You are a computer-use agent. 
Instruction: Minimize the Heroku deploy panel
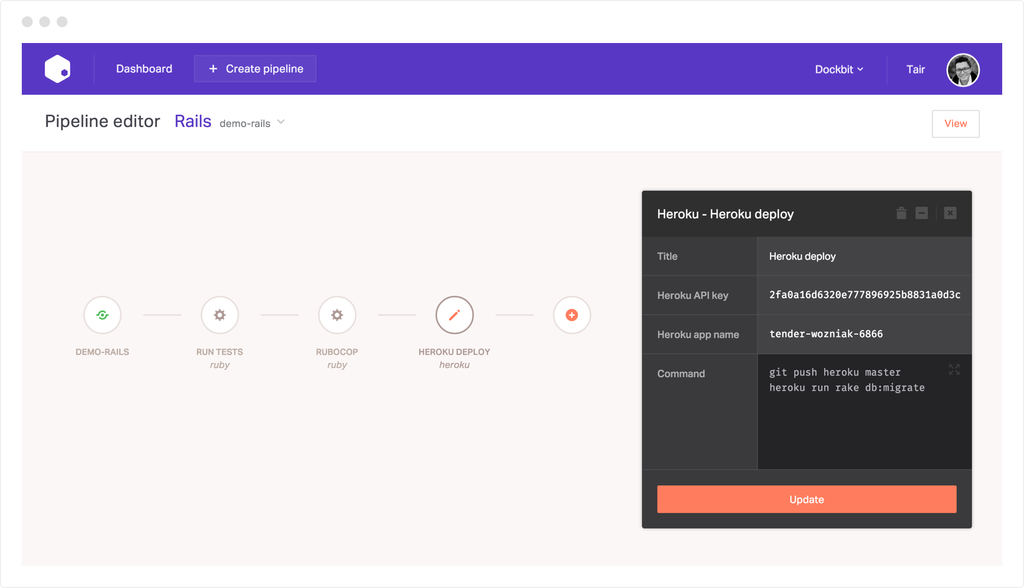pyautogui.click(x=921, y=213)
